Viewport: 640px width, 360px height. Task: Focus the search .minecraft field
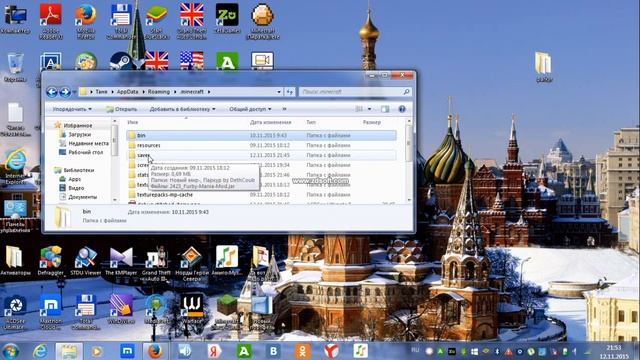[354, 92]
